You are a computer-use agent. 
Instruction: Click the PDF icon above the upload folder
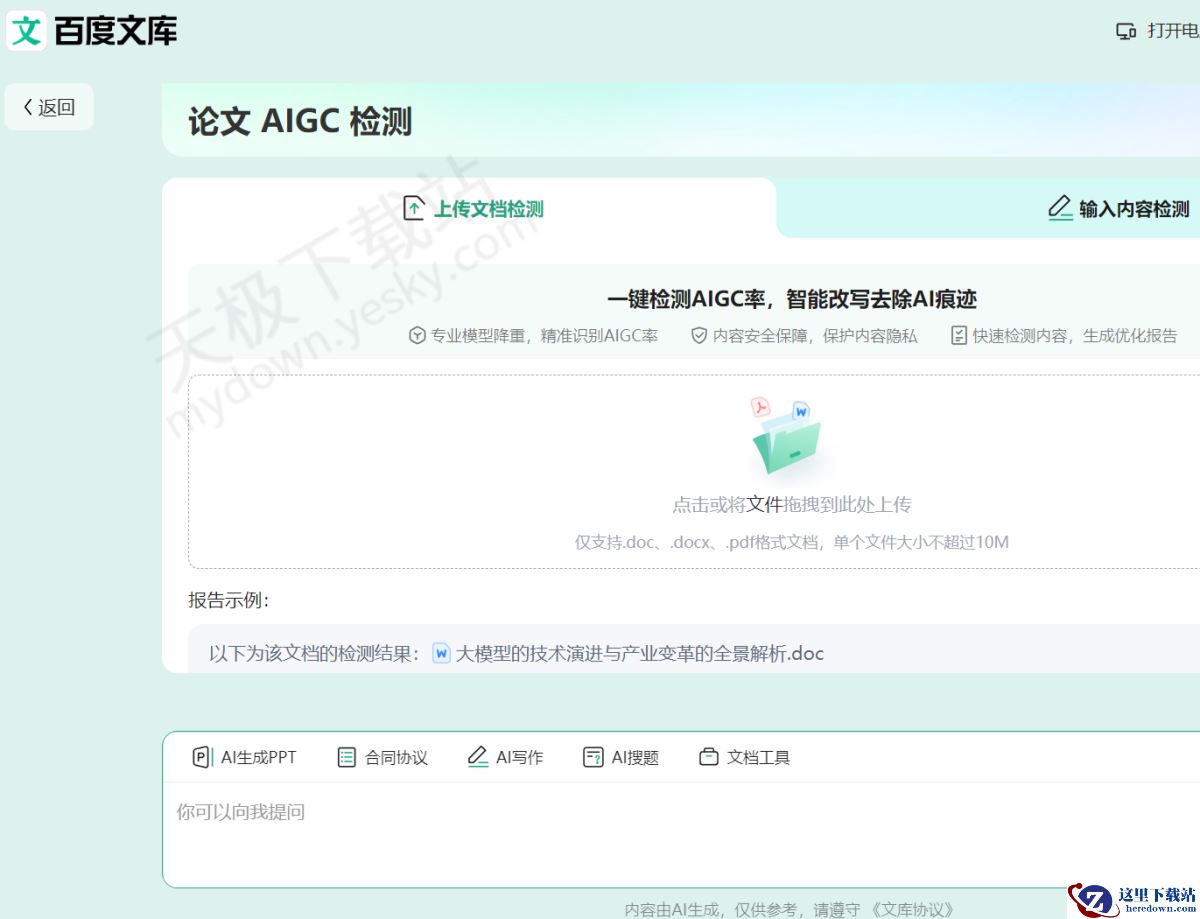pos(759,406)
